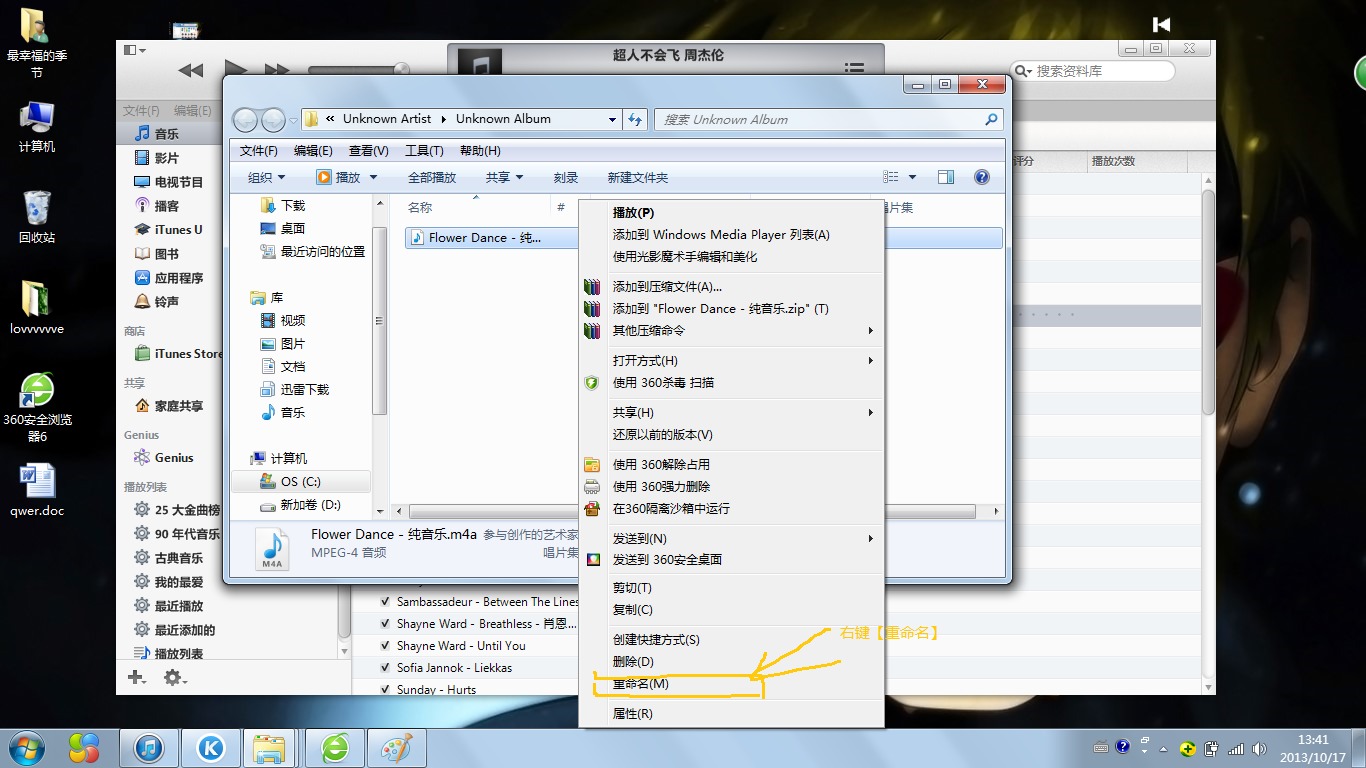This screenshot has height=768, width=1366.
Task: Open the 工具(T) menu in Explorer
Action: 424,150
